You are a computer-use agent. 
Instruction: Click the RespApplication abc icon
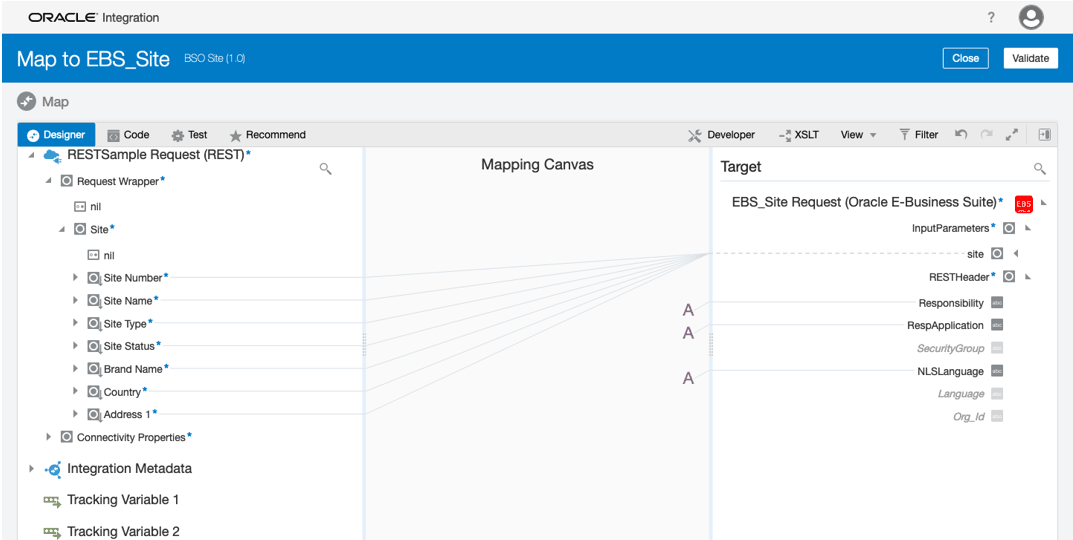coord(997,325)
